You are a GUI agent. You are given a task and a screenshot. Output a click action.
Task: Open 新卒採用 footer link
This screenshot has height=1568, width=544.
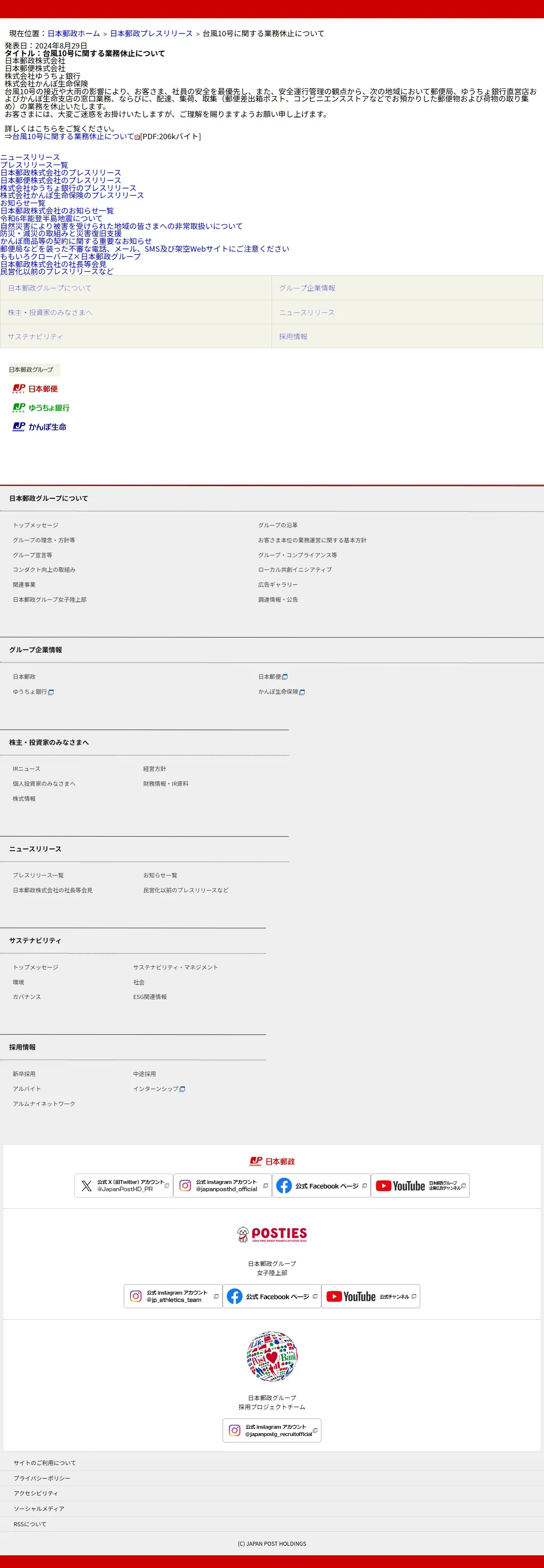[x=24, y=1074]
